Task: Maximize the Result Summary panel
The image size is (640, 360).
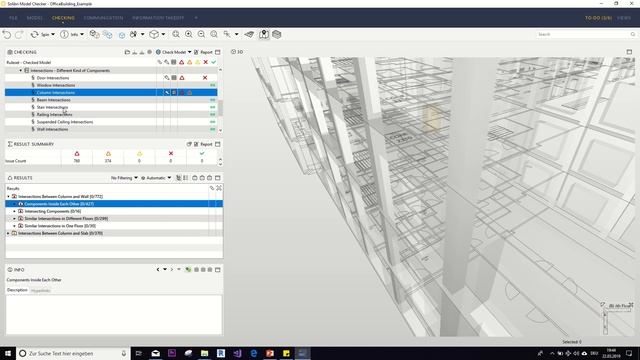Action: click(x=218, y=144)
